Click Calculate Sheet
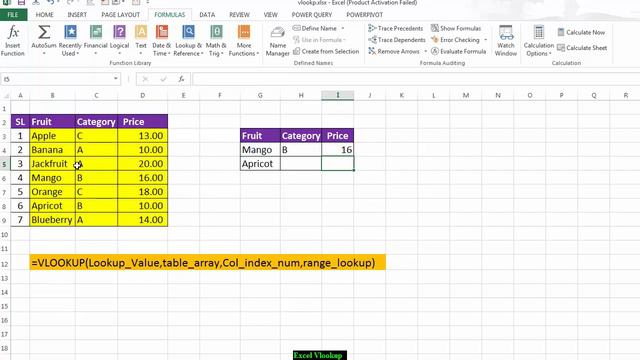The height and width of the screenshot is (360, 640). 582,48
